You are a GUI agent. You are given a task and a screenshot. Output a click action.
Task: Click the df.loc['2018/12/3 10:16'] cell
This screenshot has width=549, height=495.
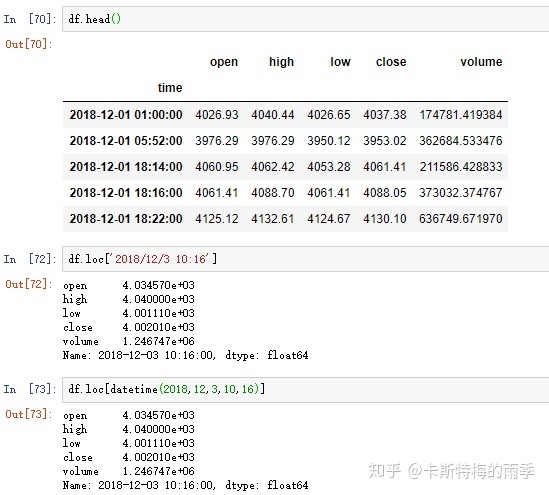tap(305, 259)
